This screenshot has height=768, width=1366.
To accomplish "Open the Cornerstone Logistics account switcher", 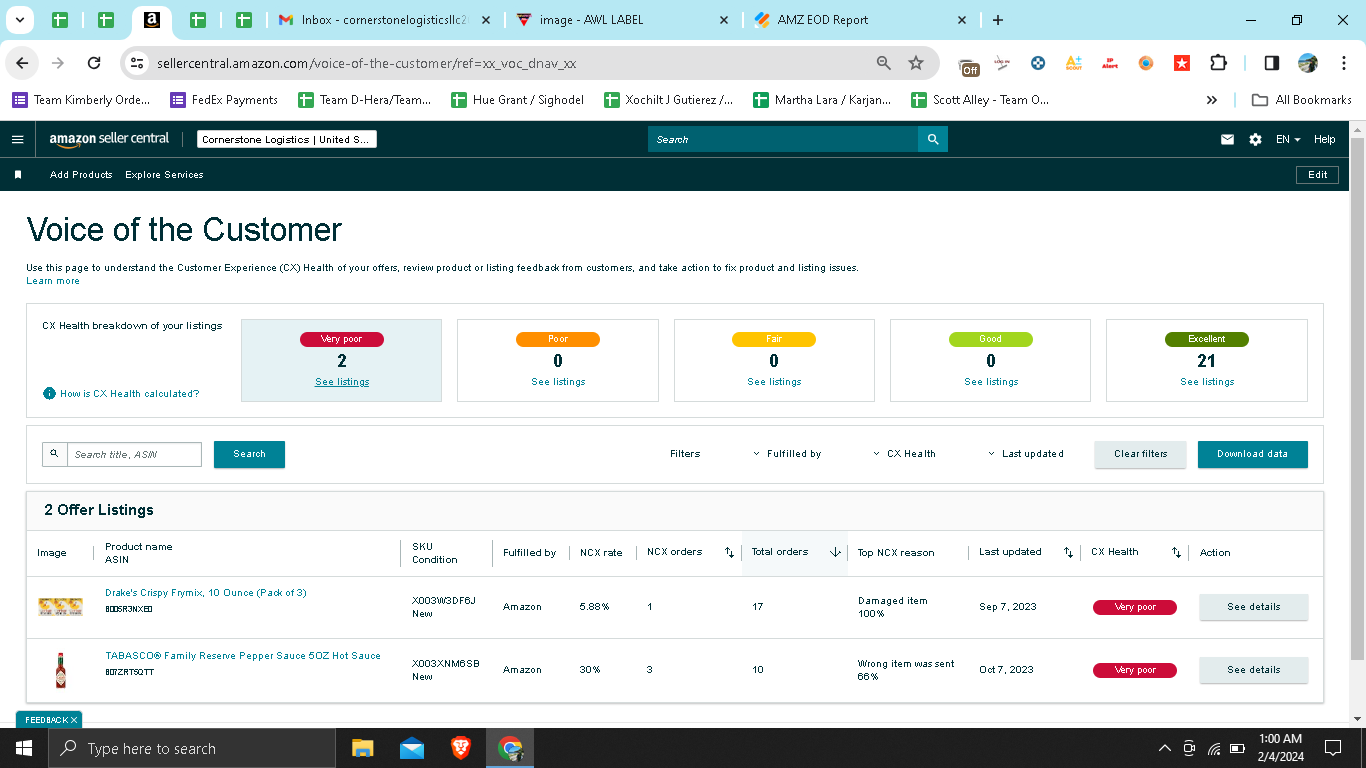I will tap(286, 140).
